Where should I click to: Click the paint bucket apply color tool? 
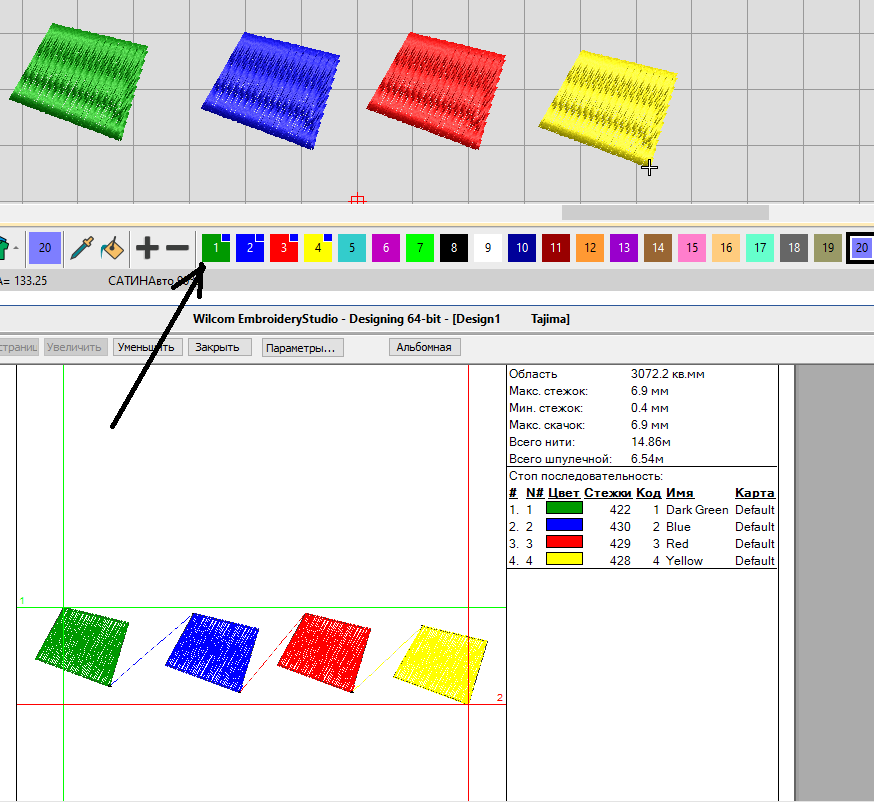pyautogui.click(x=111, y=247)
